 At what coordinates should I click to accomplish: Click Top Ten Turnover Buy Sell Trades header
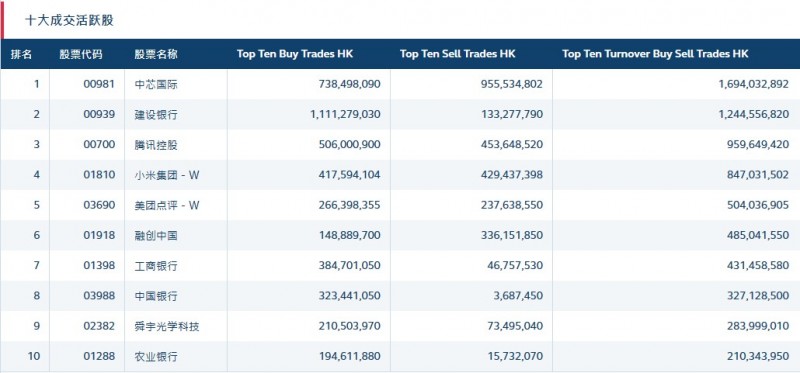655,54
